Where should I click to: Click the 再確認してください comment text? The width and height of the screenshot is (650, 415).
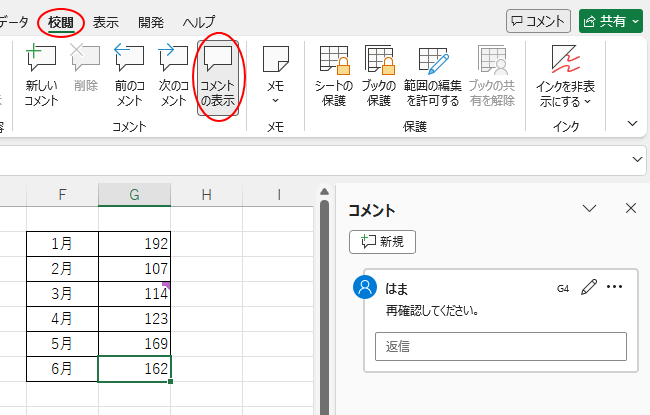[432, 311]
